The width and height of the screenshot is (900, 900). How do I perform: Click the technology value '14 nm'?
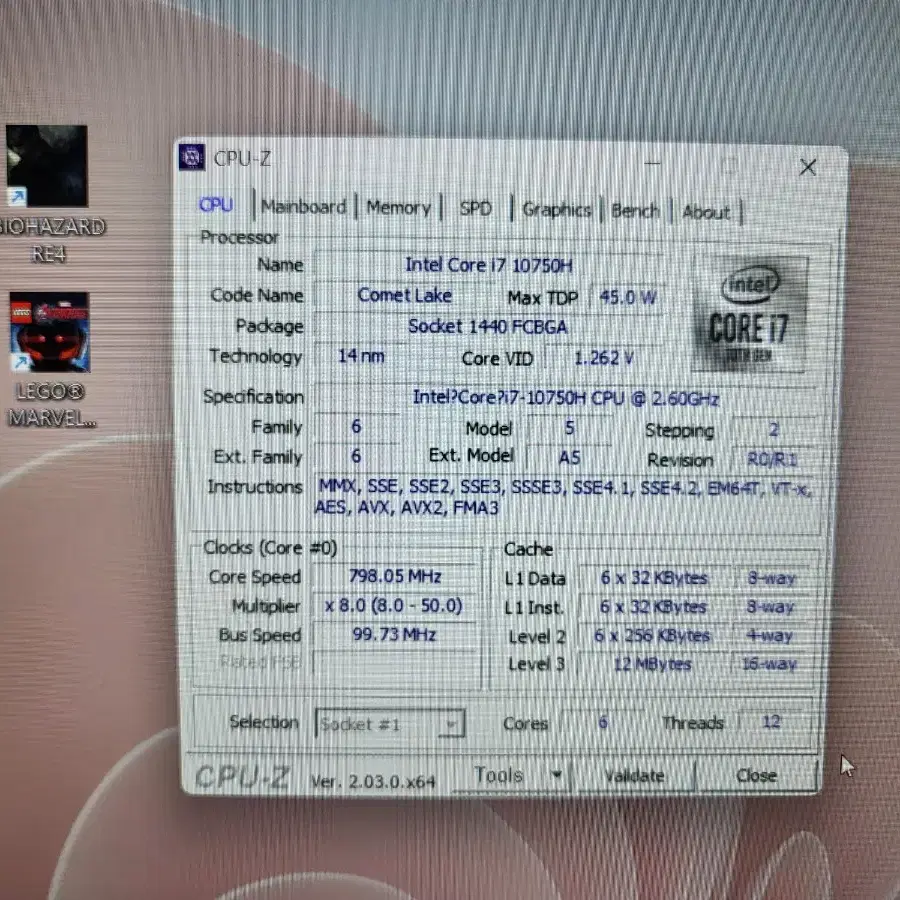[x=360, y=356]
